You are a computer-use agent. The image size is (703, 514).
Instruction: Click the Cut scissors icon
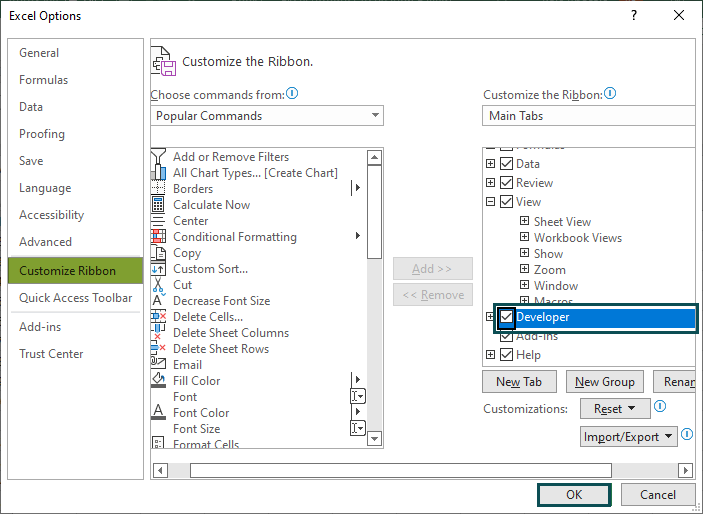(x=158, y=285)
